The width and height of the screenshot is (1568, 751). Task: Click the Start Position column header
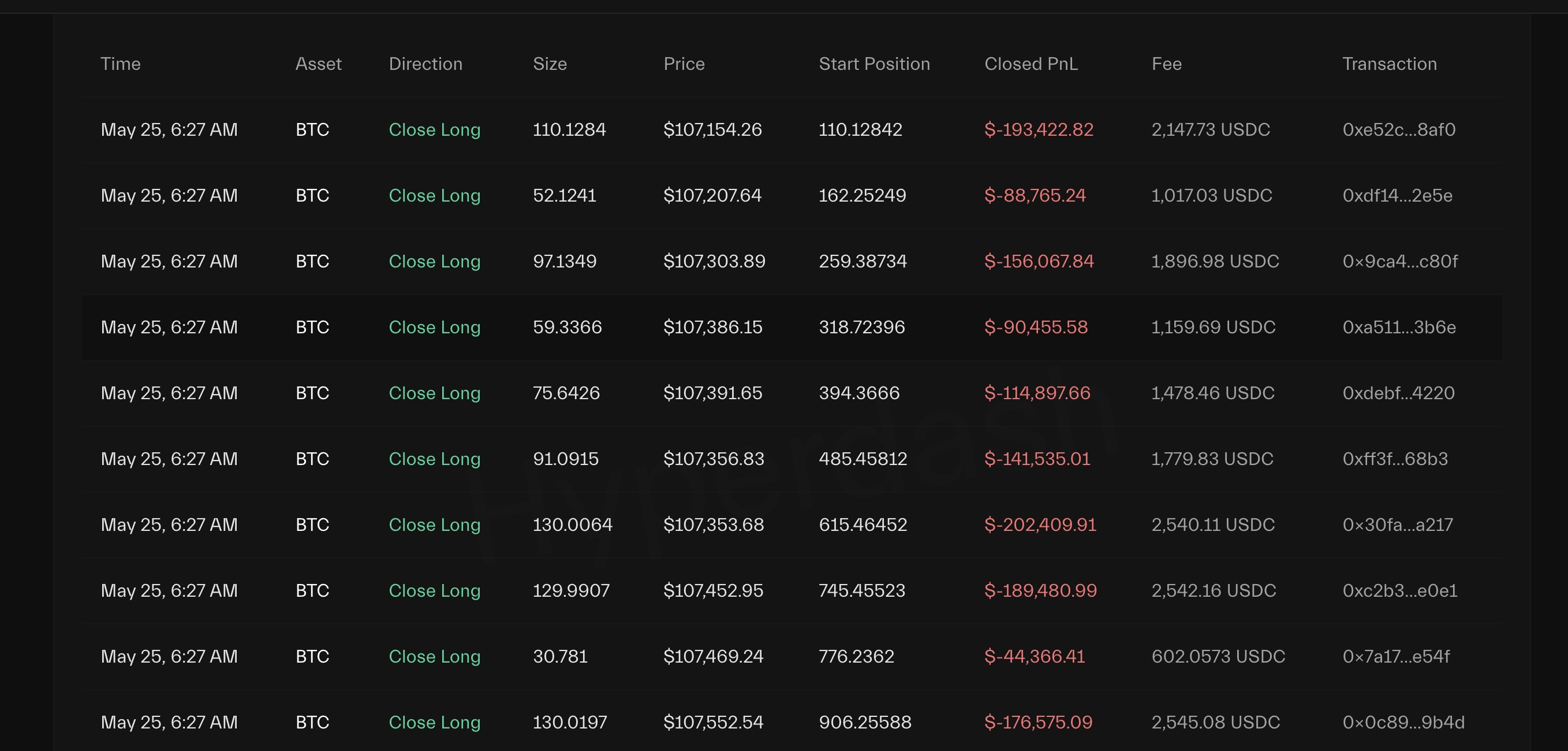[873, 64]
